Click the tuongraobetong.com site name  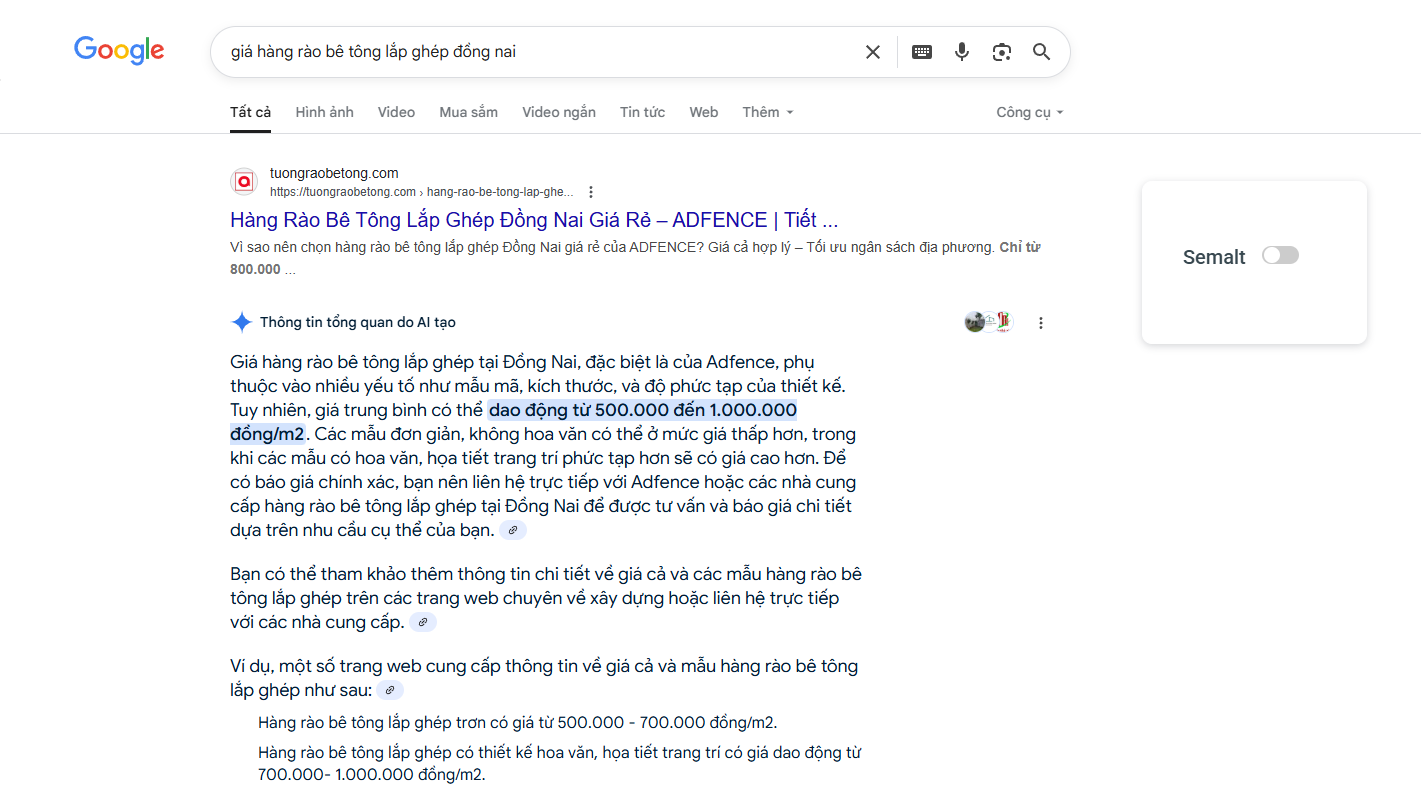pyautogui.click(x=334, y=173)
